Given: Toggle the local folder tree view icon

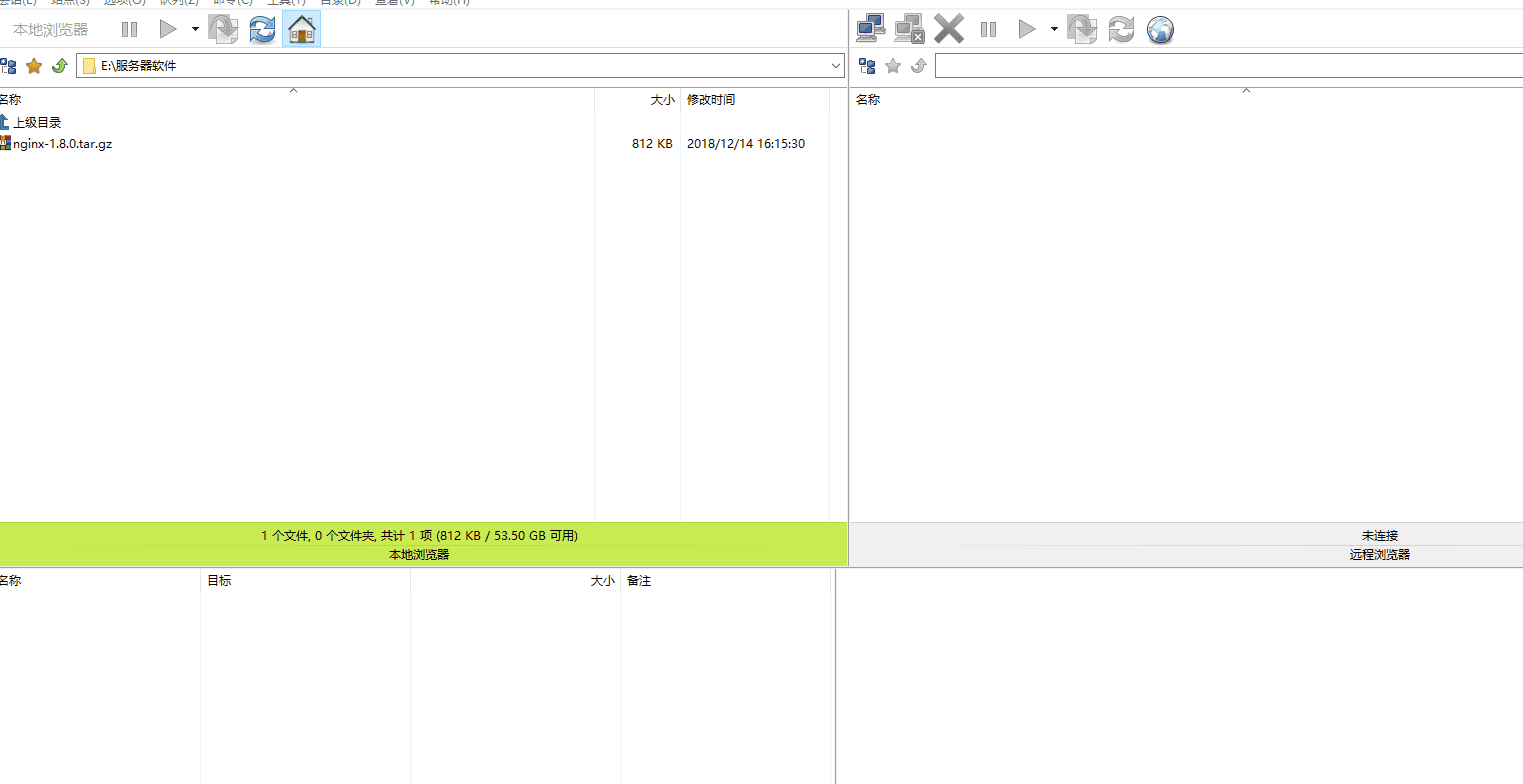Looking at the screenshot, I should pyautogui.click(x=9, y=65).
